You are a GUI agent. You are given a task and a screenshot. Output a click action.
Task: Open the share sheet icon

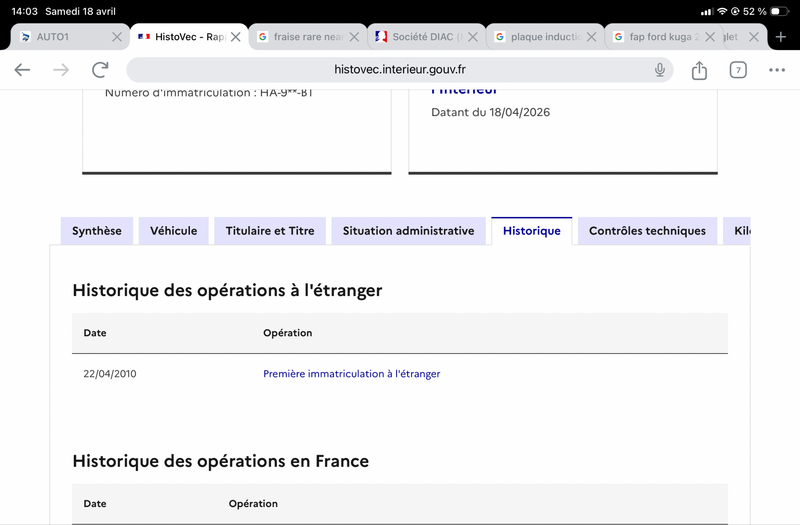pos(699,70)
